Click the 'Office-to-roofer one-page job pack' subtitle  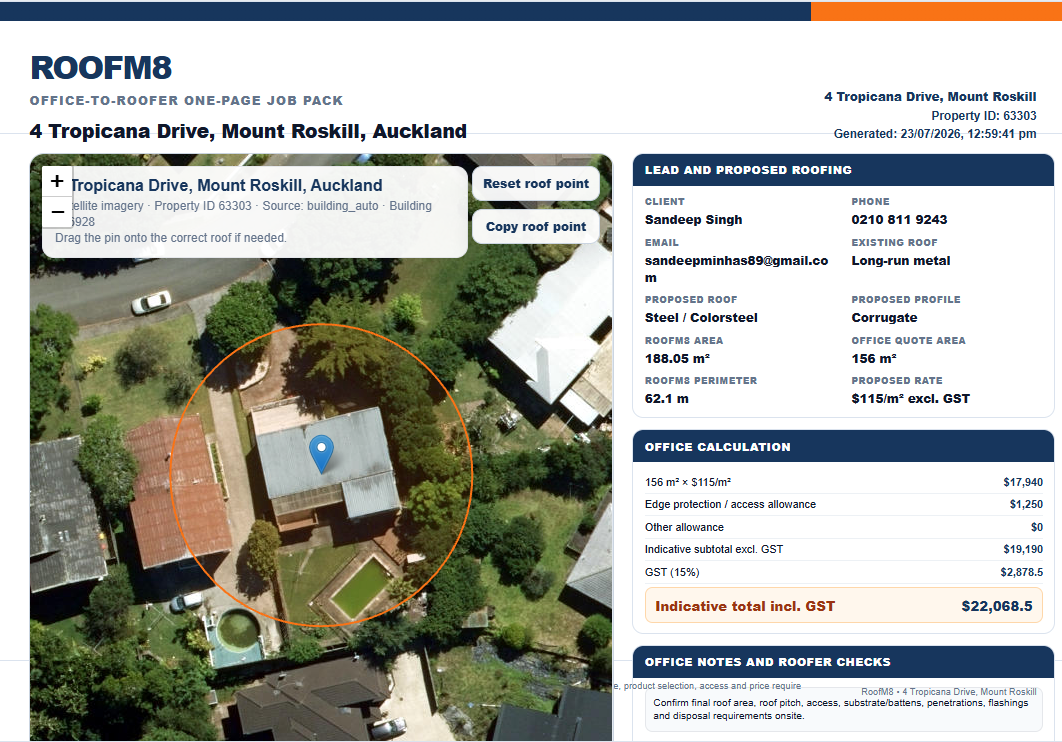(186, 100)
